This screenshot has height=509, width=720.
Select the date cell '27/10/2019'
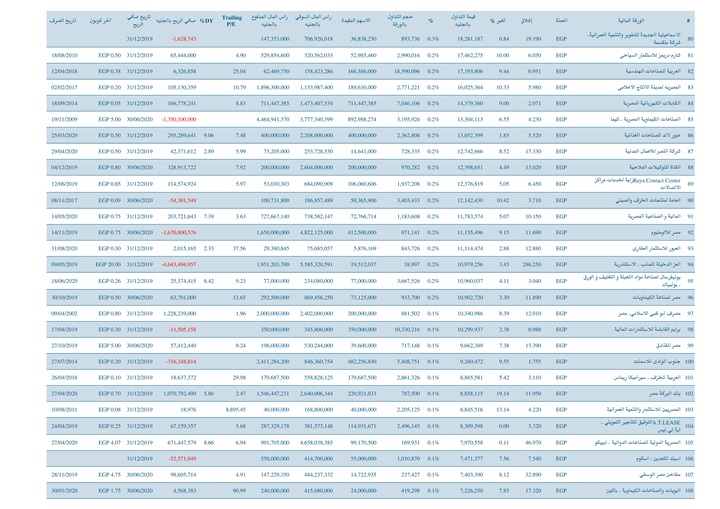[x=64, y=345]
